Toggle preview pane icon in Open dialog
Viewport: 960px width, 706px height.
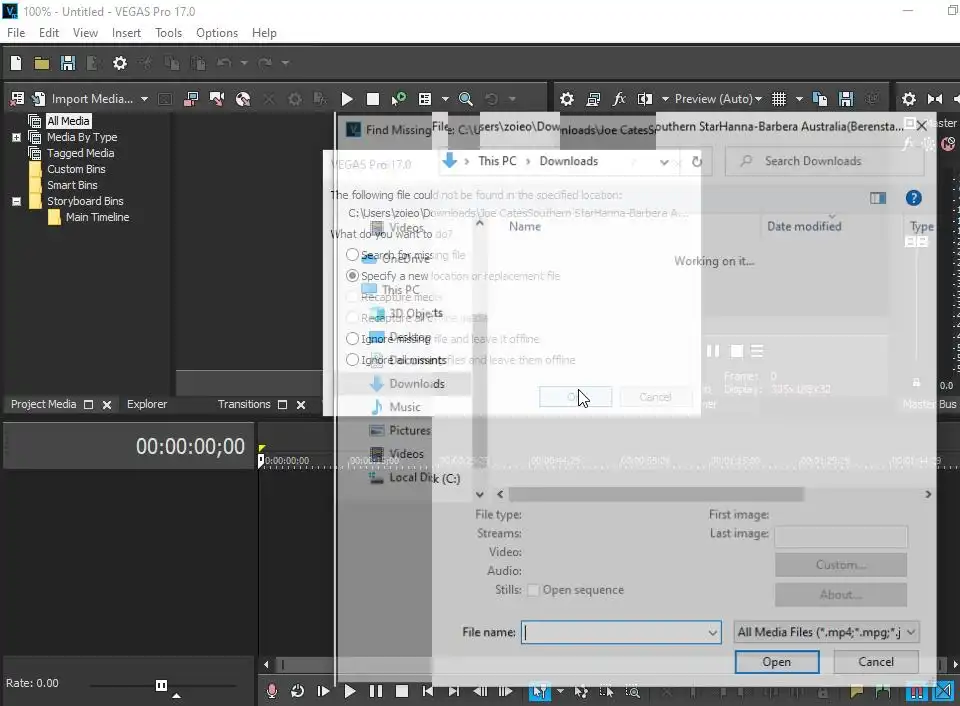(x=878, y=198)
